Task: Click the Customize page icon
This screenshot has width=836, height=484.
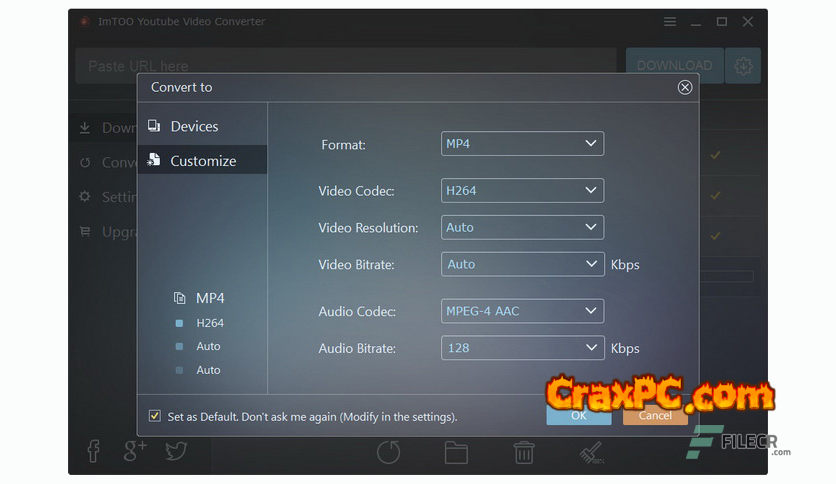Action: (154, 159)
